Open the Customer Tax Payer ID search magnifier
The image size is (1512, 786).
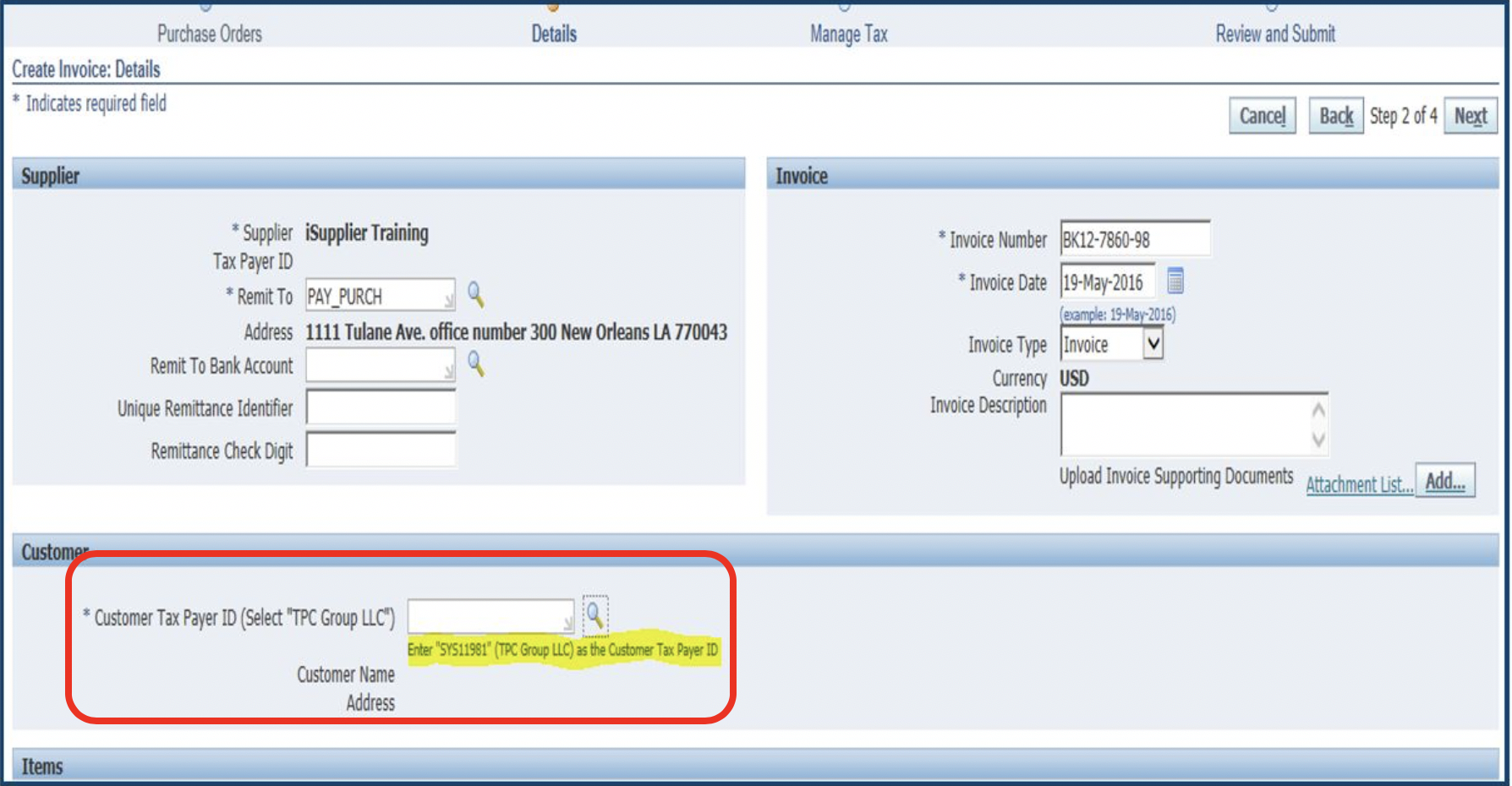tap(595, 615)
